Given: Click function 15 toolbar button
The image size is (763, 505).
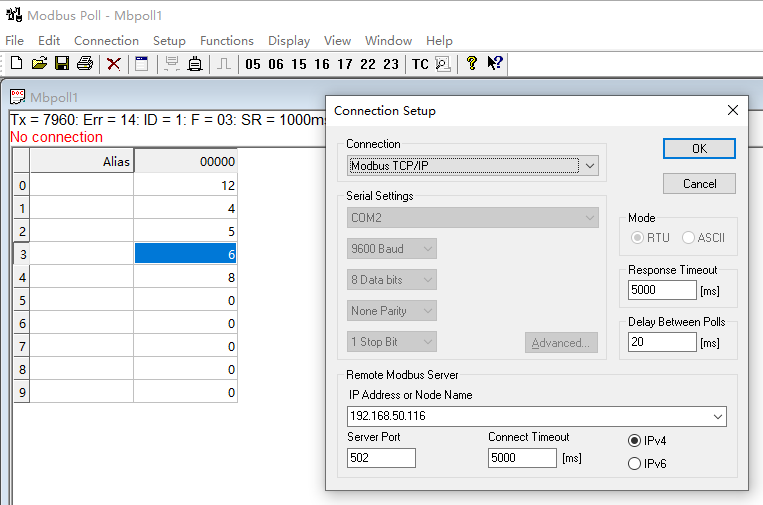Looking at the screenshot, I should [x=299, y=64].
